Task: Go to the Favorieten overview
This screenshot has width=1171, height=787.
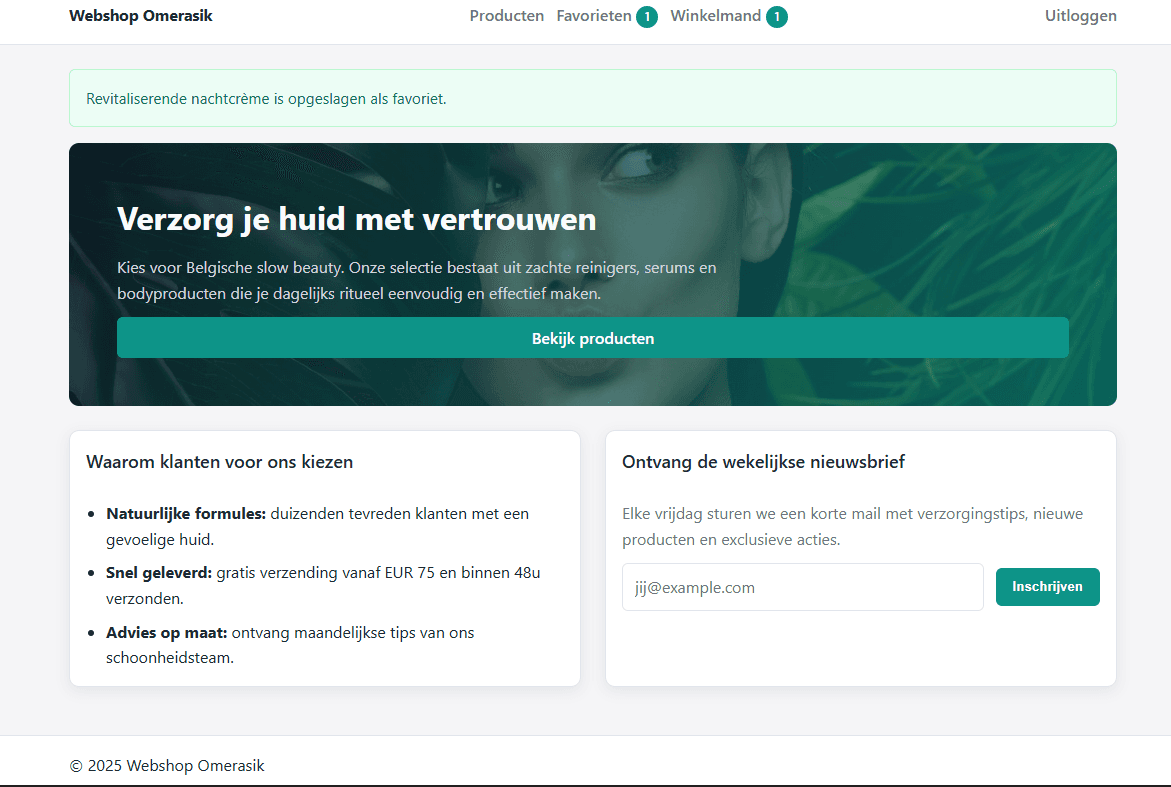Action: pyautogui.click(x=592, y=16)
